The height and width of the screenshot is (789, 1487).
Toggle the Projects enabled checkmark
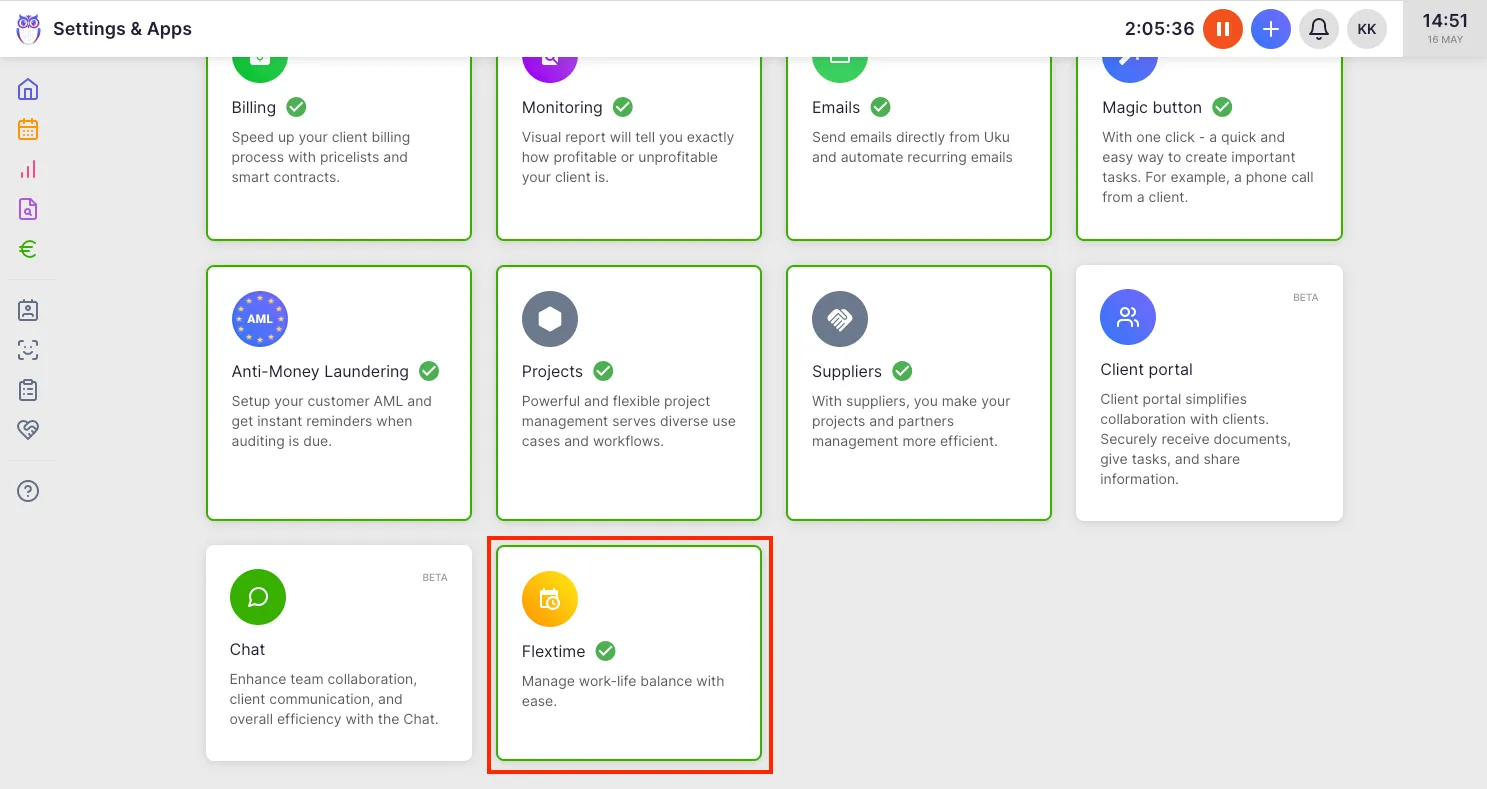click(603, 371)
